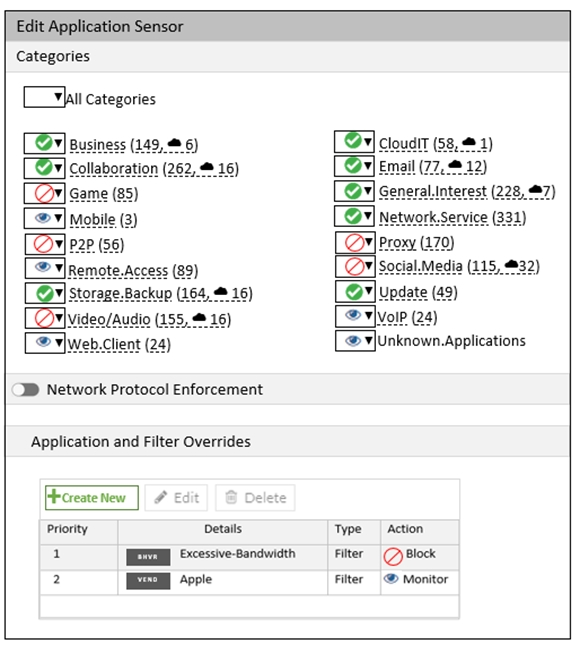Click the block icon next to Proxy
The height and width of the screenshot is (652, 580).
point(354,242)
